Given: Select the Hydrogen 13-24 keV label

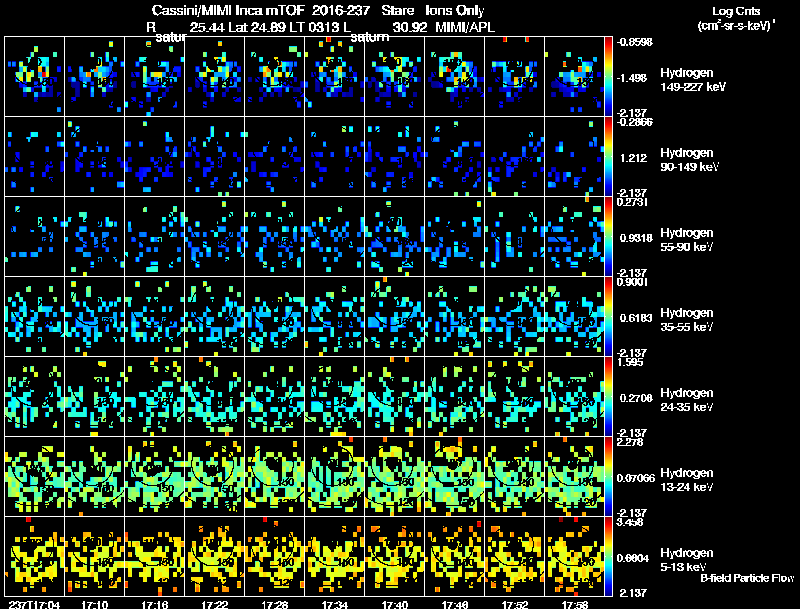Looking at the screenshot, I should (687, 480).
